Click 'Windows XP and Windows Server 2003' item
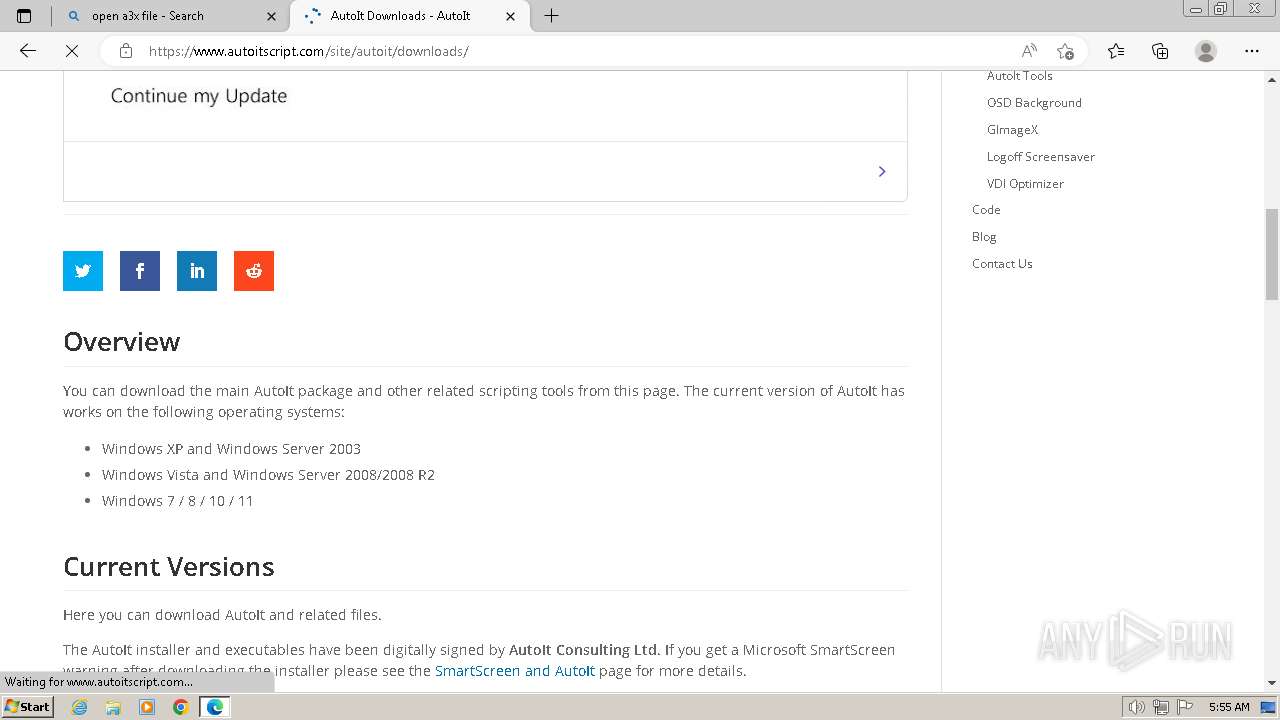1280x720 pixels. (x=231, y=449)
